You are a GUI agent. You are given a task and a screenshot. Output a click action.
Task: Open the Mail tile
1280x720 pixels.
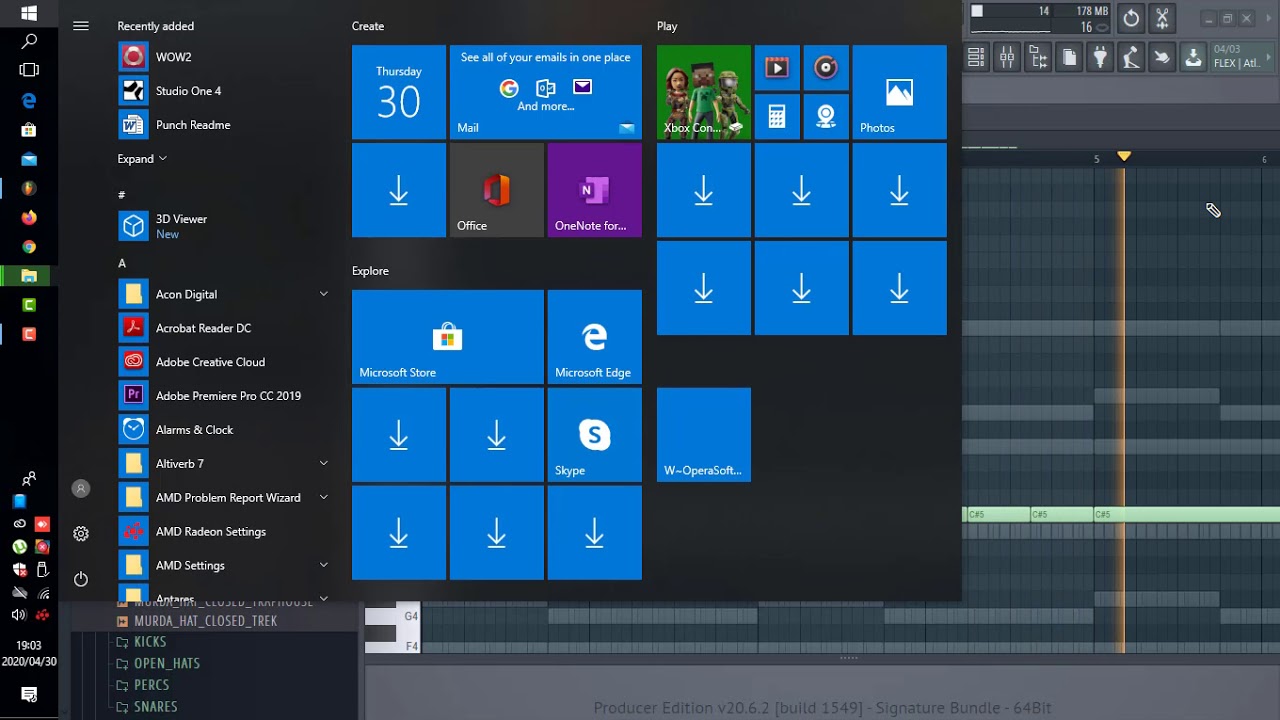546,92
